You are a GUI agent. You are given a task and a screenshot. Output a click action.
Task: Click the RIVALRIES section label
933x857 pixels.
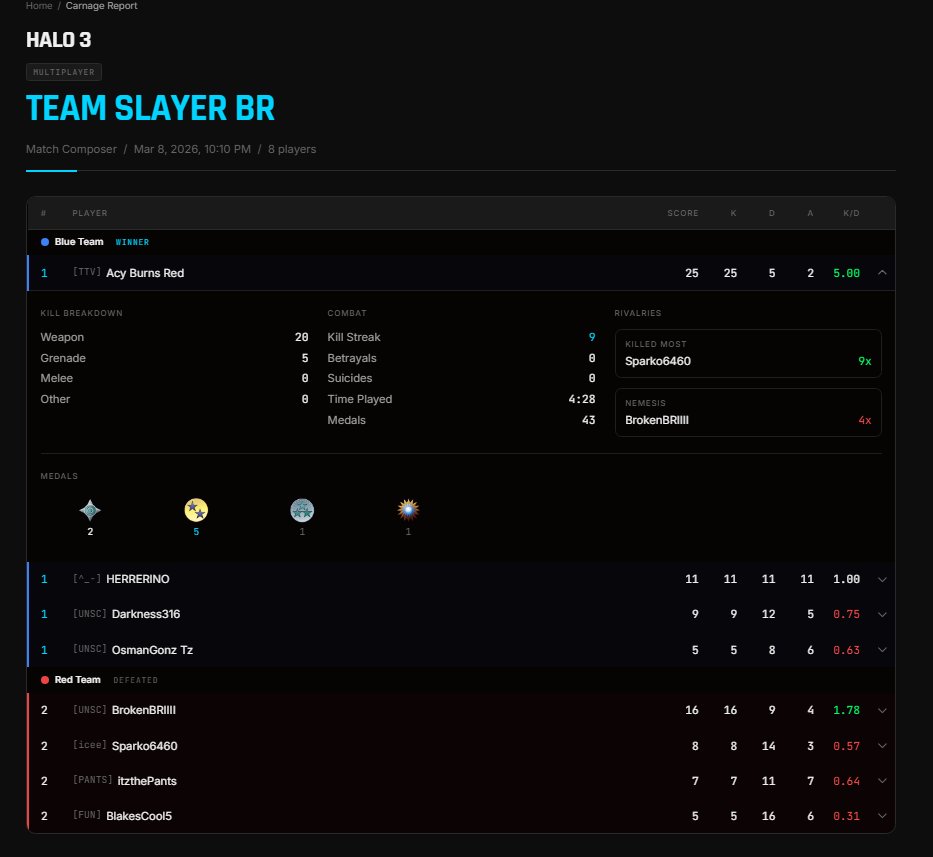637,313
